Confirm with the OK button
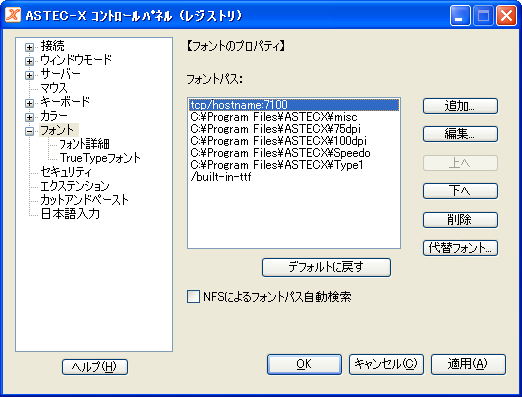The image size is (522, 397). point(304,364)
